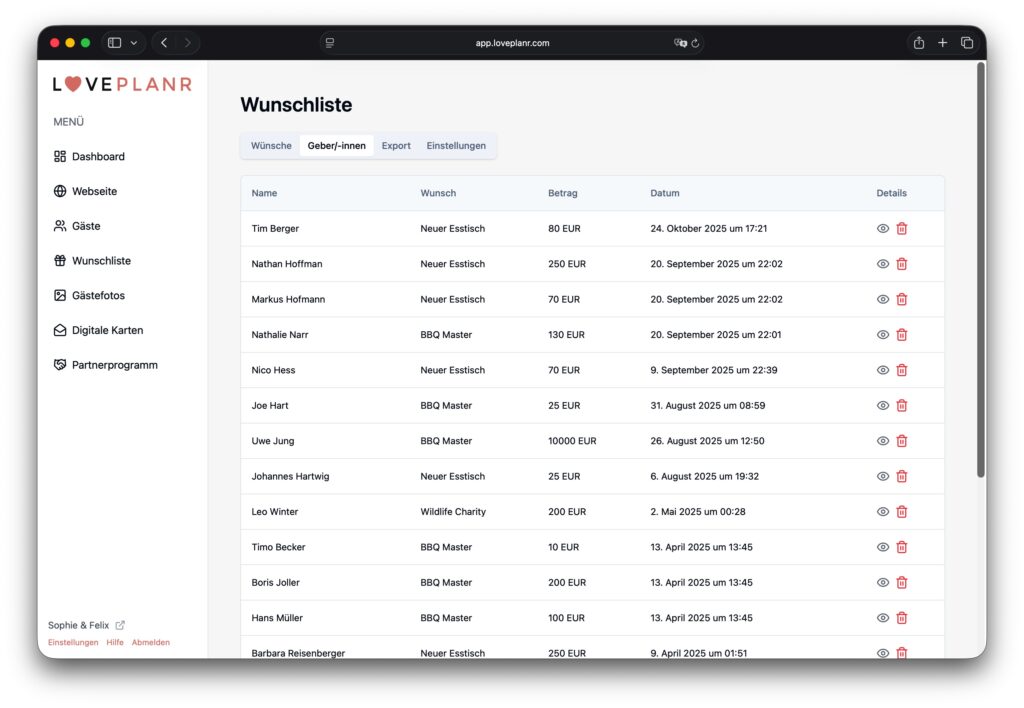Image resolution: width=1024 pixels, height=708 pixels.
Task: View details of Nathan Hoffman's gift
Action: pyautogui.click(x=882, y=264)
